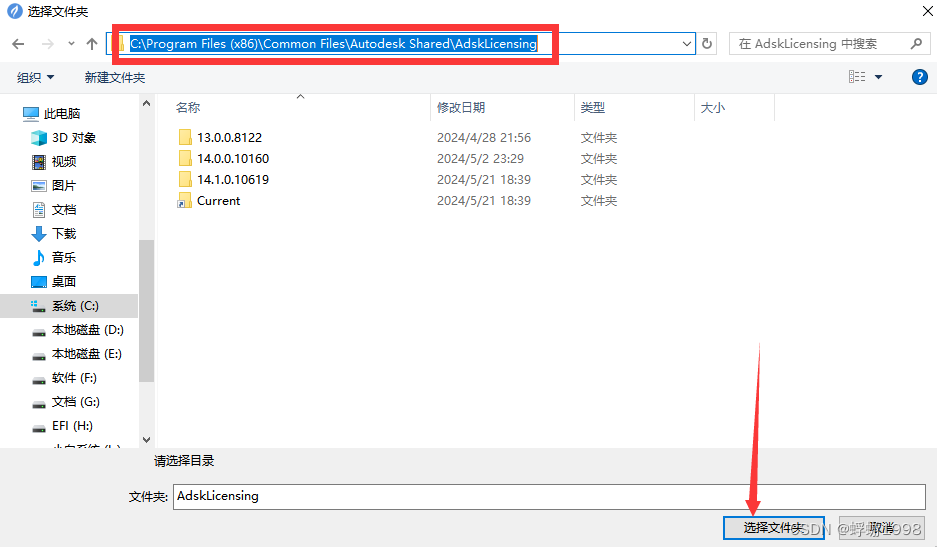Open recent locations dropdown chevron
Screen dimensions: 937x547
click(71, 44)
